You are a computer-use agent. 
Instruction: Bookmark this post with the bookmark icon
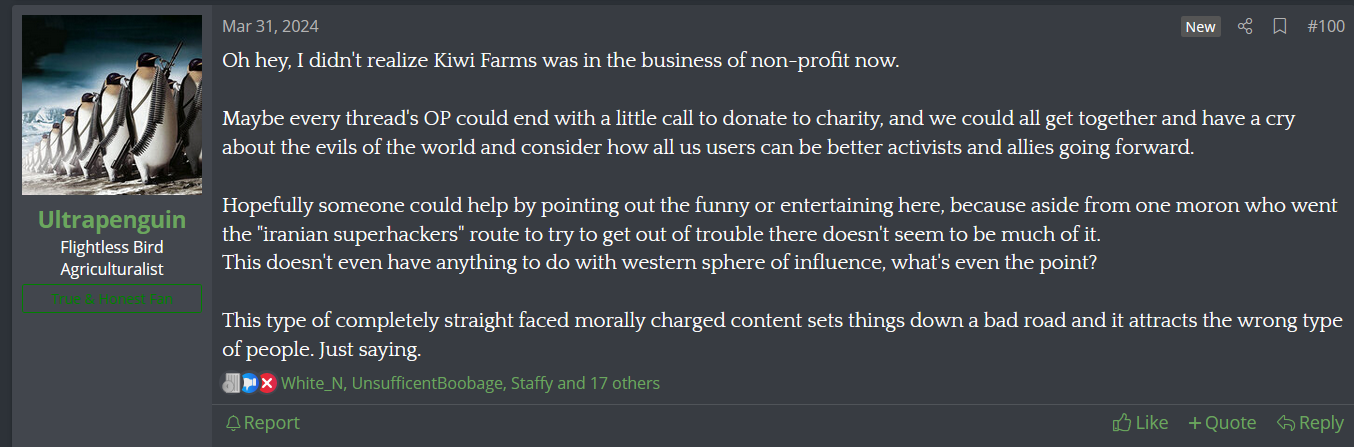pos(1279,27)
